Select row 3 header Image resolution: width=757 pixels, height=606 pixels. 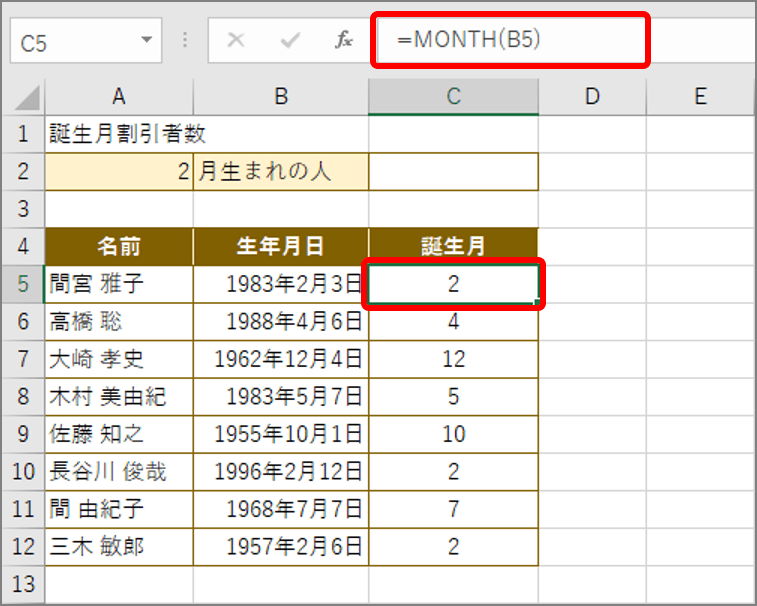click(23, 209)
